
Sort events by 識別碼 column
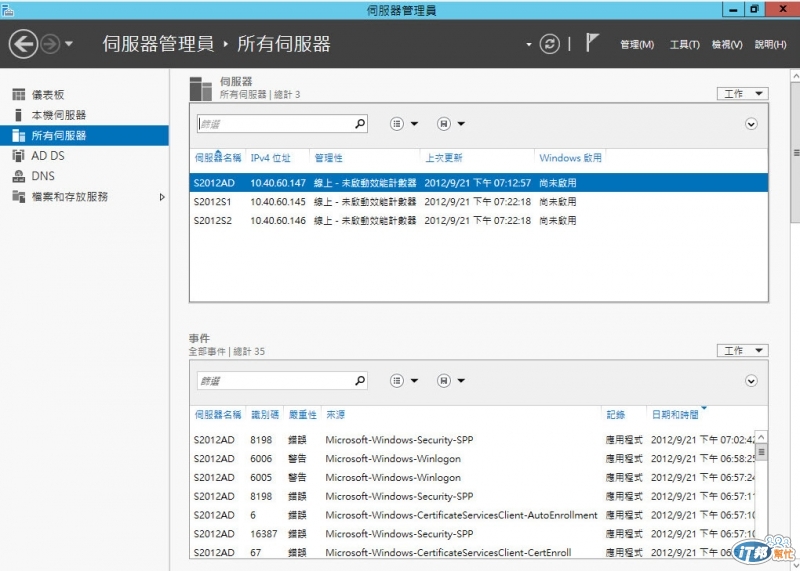(265, 415)
